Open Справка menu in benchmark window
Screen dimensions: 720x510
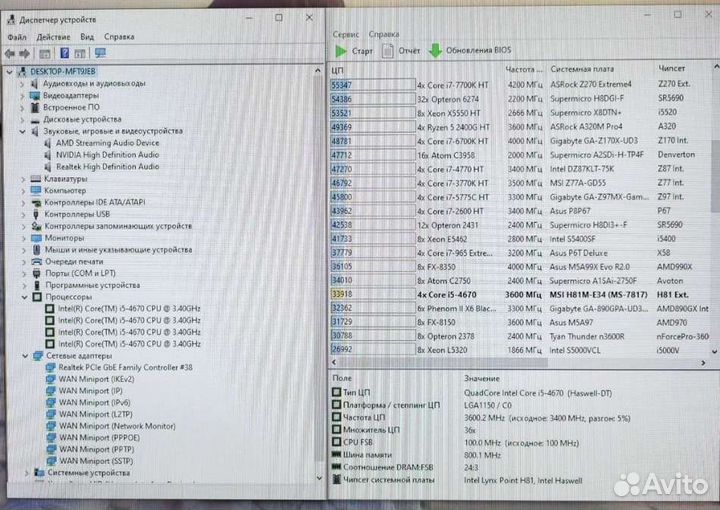(x=384, y=34)
